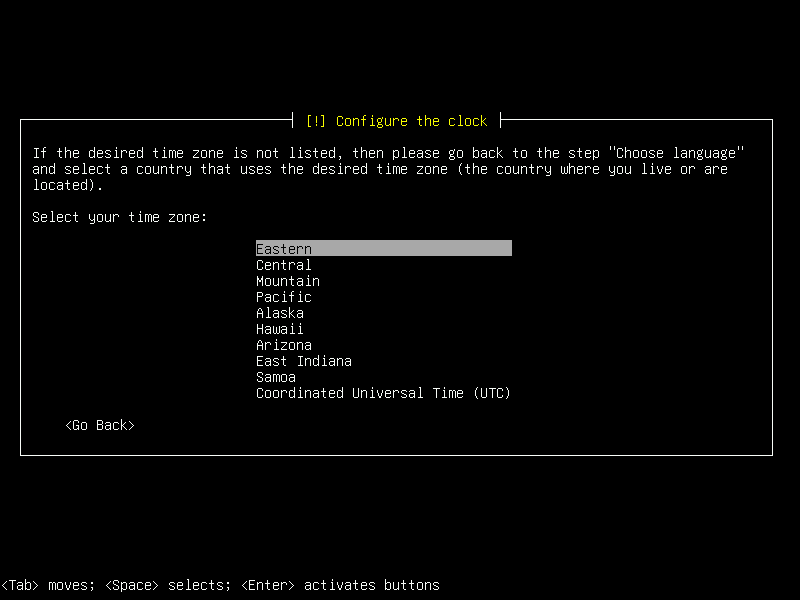800x600 pixels.
Task: Select Coordinated Universal Time (UTC)
Action: click(384, 393)
